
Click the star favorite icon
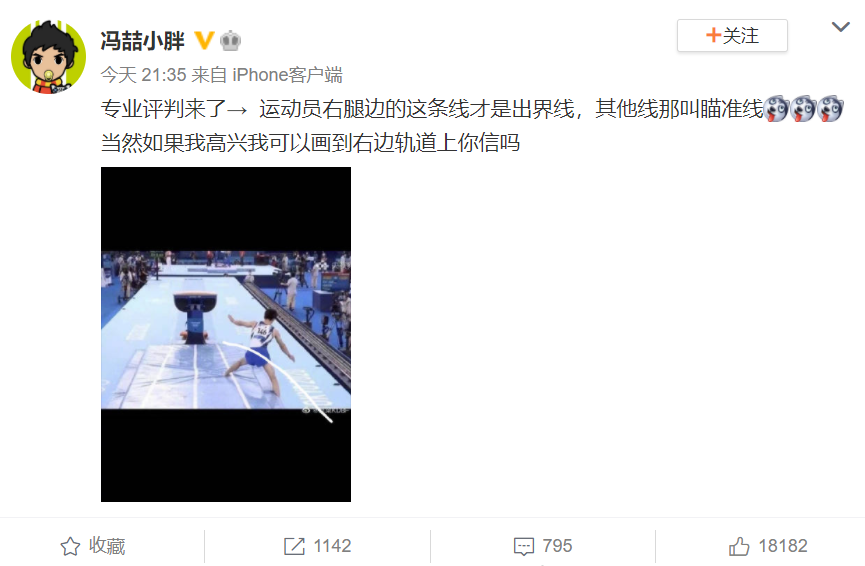pyautogui.click(x=70, y=546)
